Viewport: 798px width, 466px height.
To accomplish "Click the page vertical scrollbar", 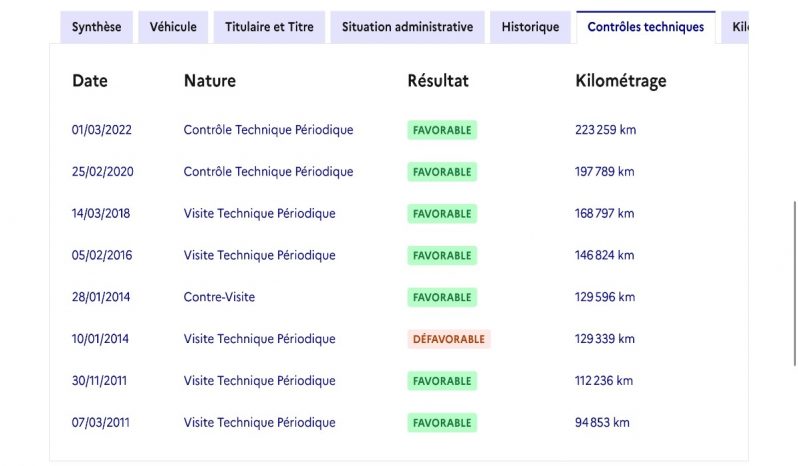I will pos(794,283).
